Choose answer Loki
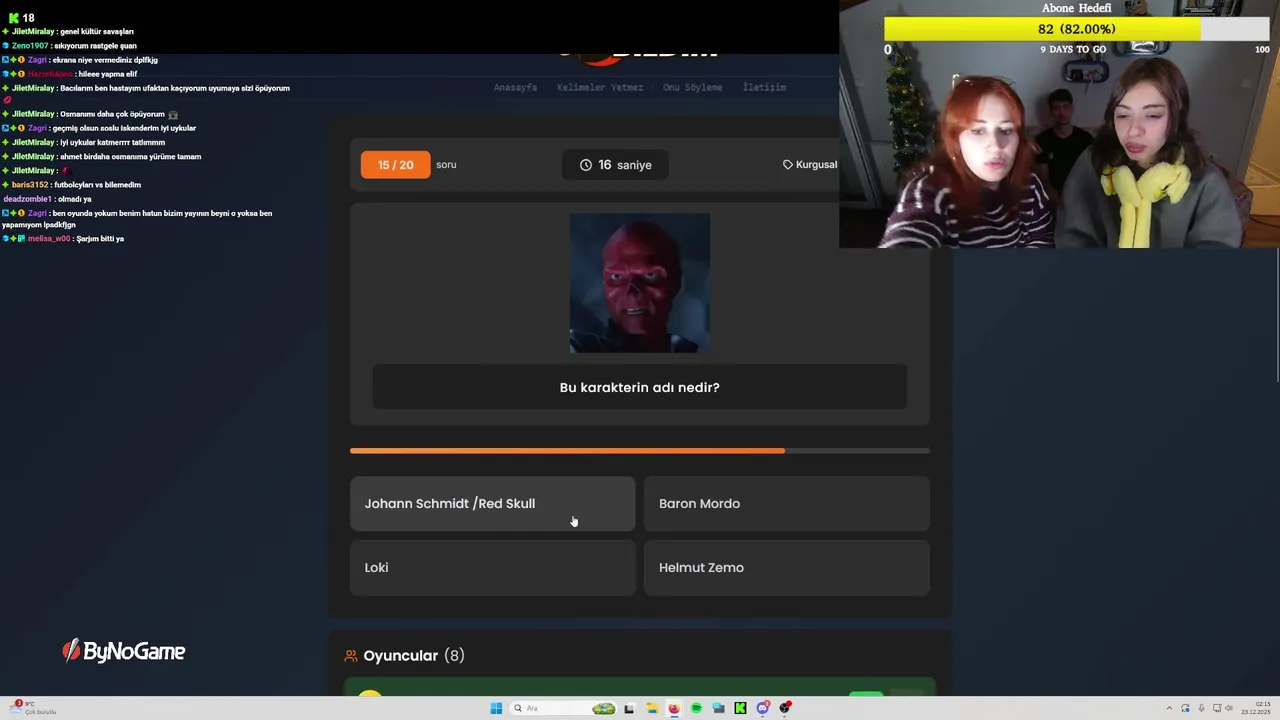Image resolution: width=1280 pixels, height=720 pixels. click(492, 567)
